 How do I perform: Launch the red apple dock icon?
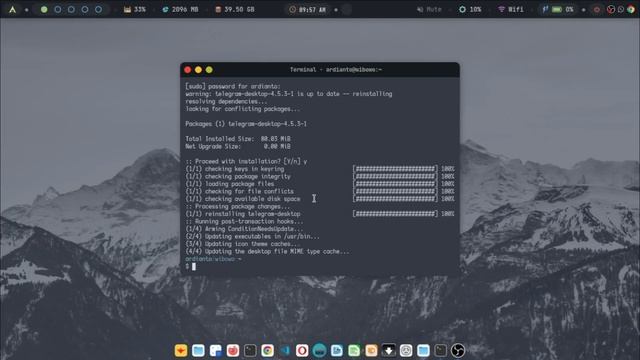233,350
